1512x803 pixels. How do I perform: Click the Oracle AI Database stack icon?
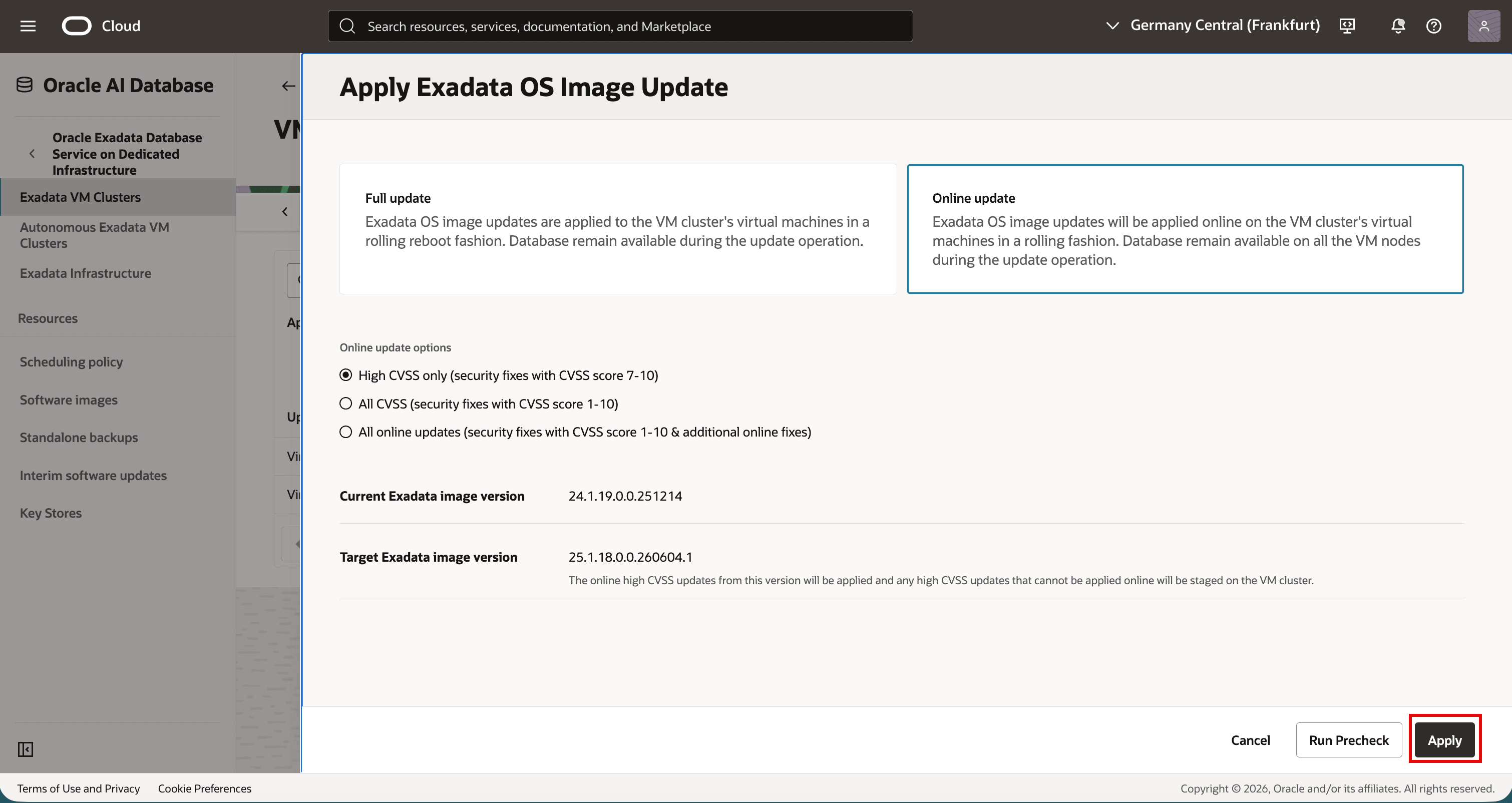(x=24, y=85)
